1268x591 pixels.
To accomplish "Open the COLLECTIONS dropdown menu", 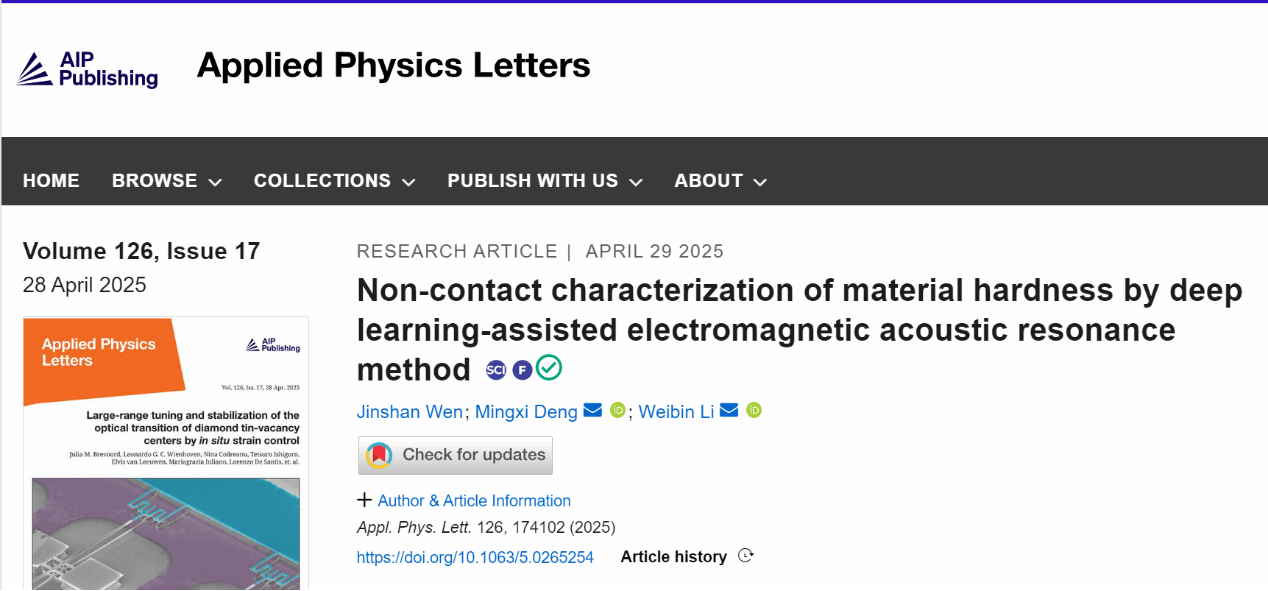I will click(334, 181).
